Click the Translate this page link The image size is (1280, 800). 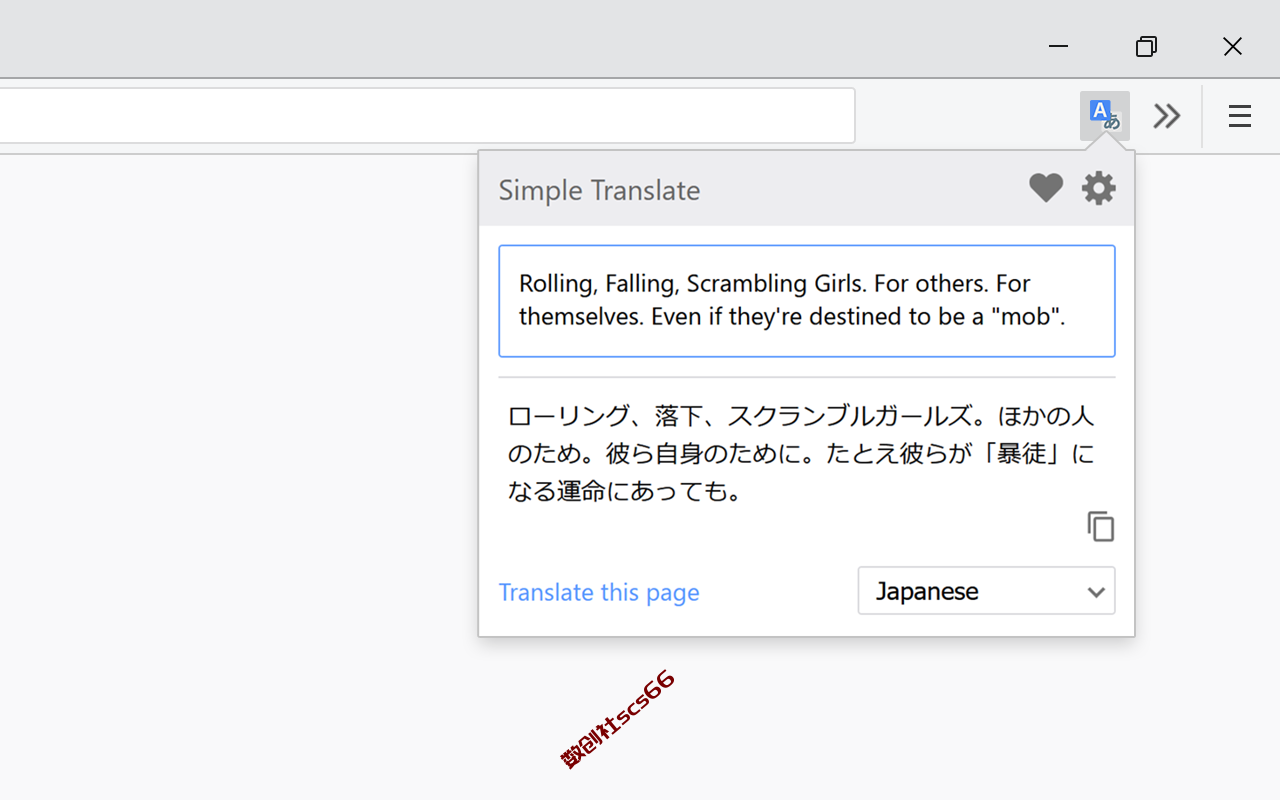[599, 592]
